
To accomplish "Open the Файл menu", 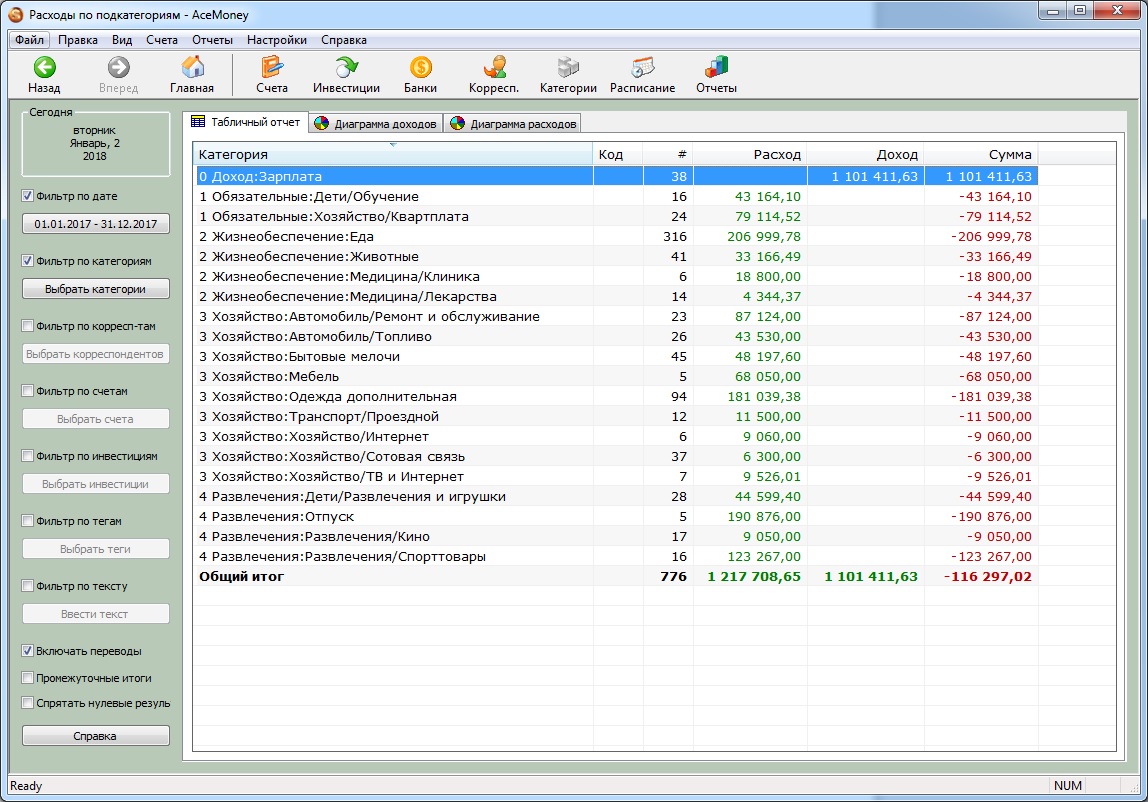I will tap(29, 40).
